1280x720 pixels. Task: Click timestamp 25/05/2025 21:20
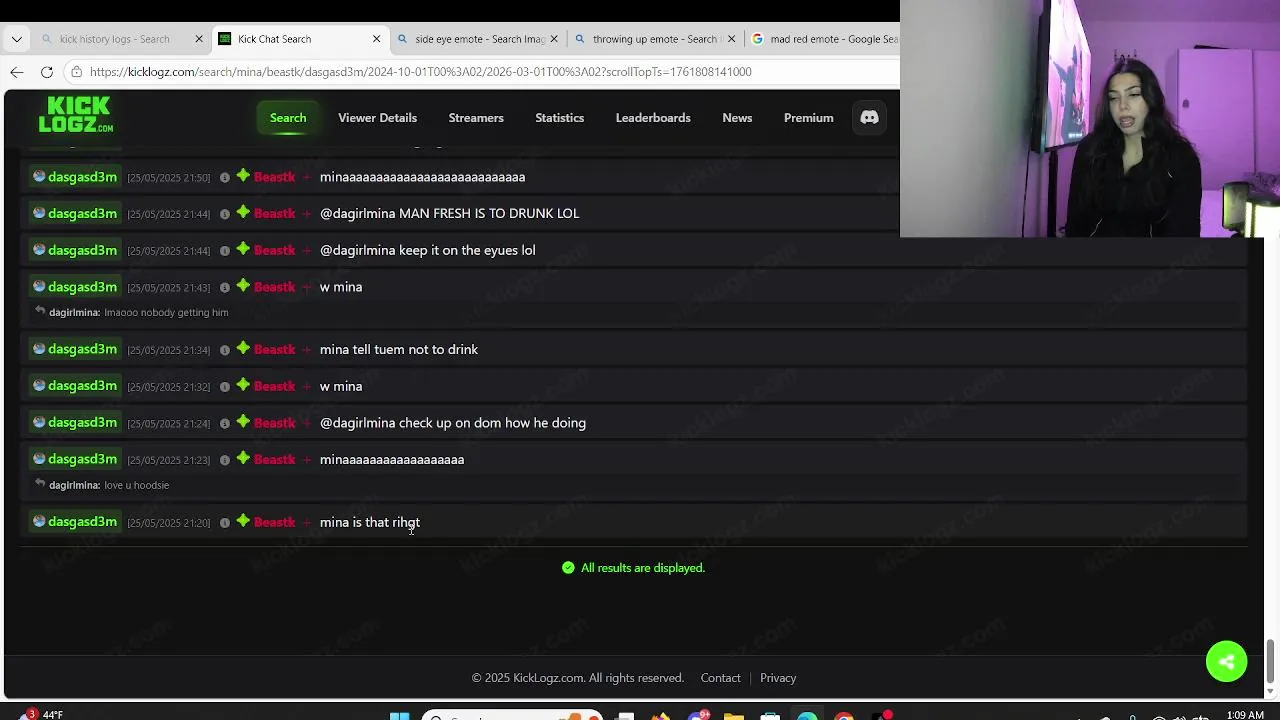click(169, 523)
